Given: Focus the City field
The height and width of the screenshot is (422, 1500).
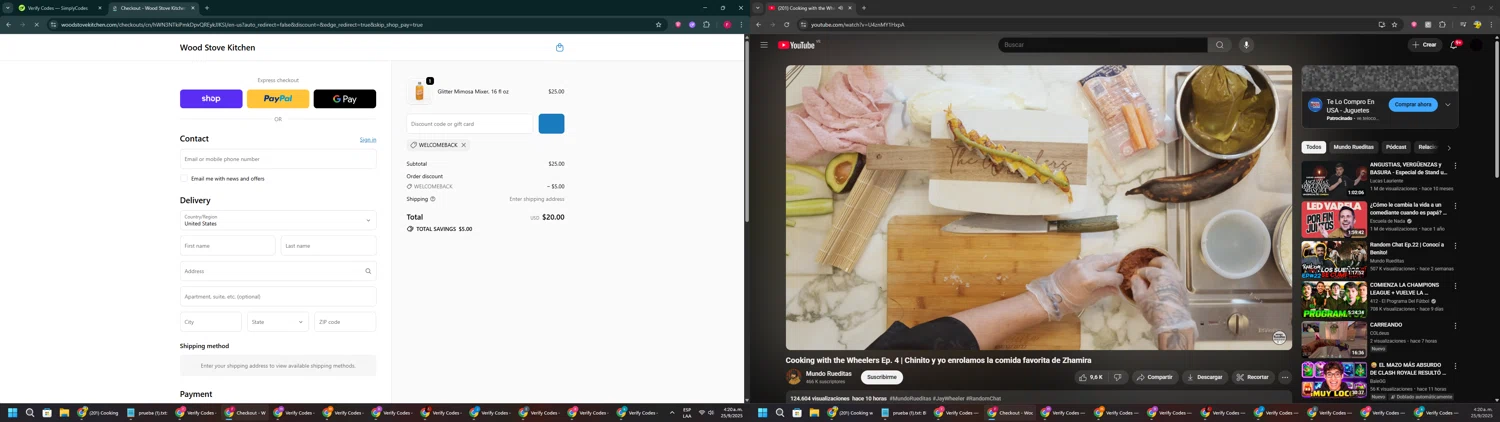Looking at the screenshot, I should [211, 322].
